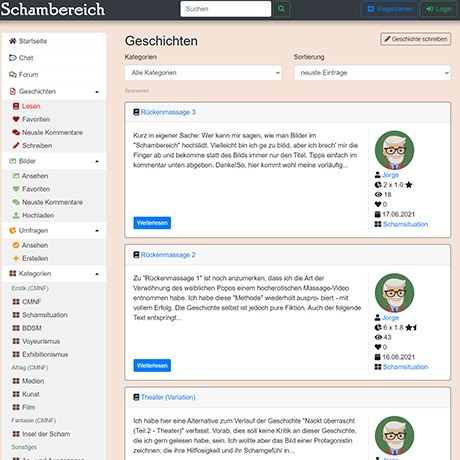Click date 16.06.2021 on Rückenmassage 2
Screen dimensions: 460x460
click(395, 357)
